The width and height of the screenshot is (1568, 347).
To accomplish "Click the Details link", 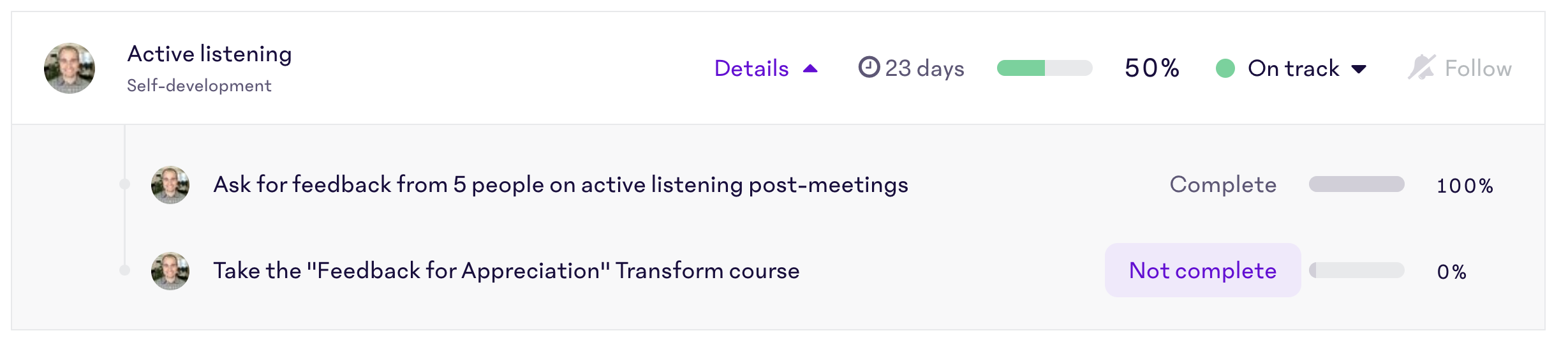I will pos(751,68).
